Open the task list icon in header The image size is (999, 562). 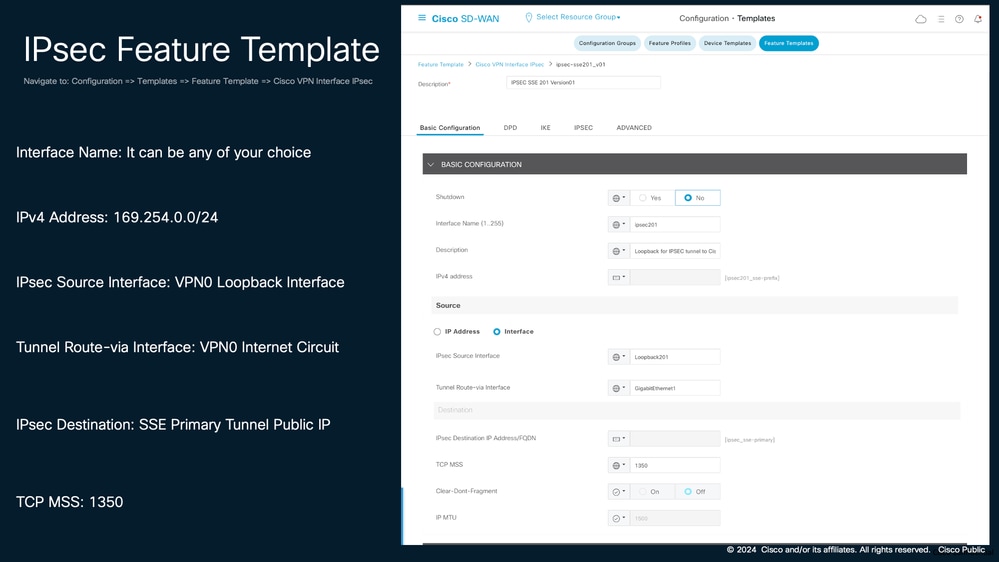coord(941,19)
